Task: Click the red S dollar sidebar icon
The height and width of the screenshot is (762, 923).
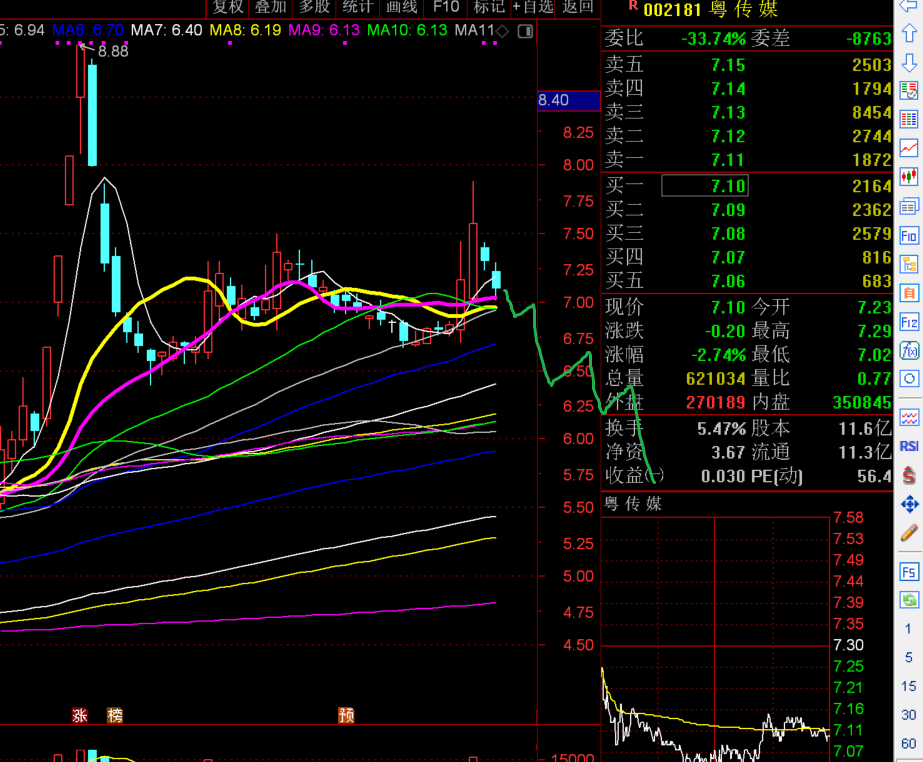Action: point(909,475)
